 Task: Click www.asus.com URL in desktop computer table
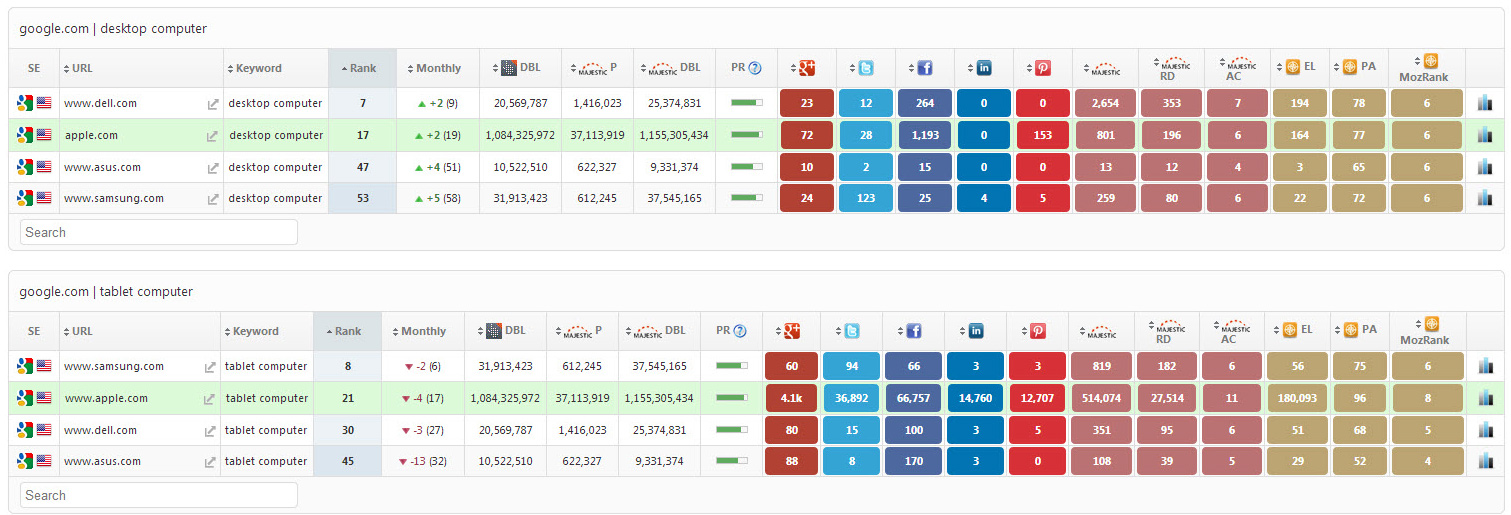coord(102,167)
